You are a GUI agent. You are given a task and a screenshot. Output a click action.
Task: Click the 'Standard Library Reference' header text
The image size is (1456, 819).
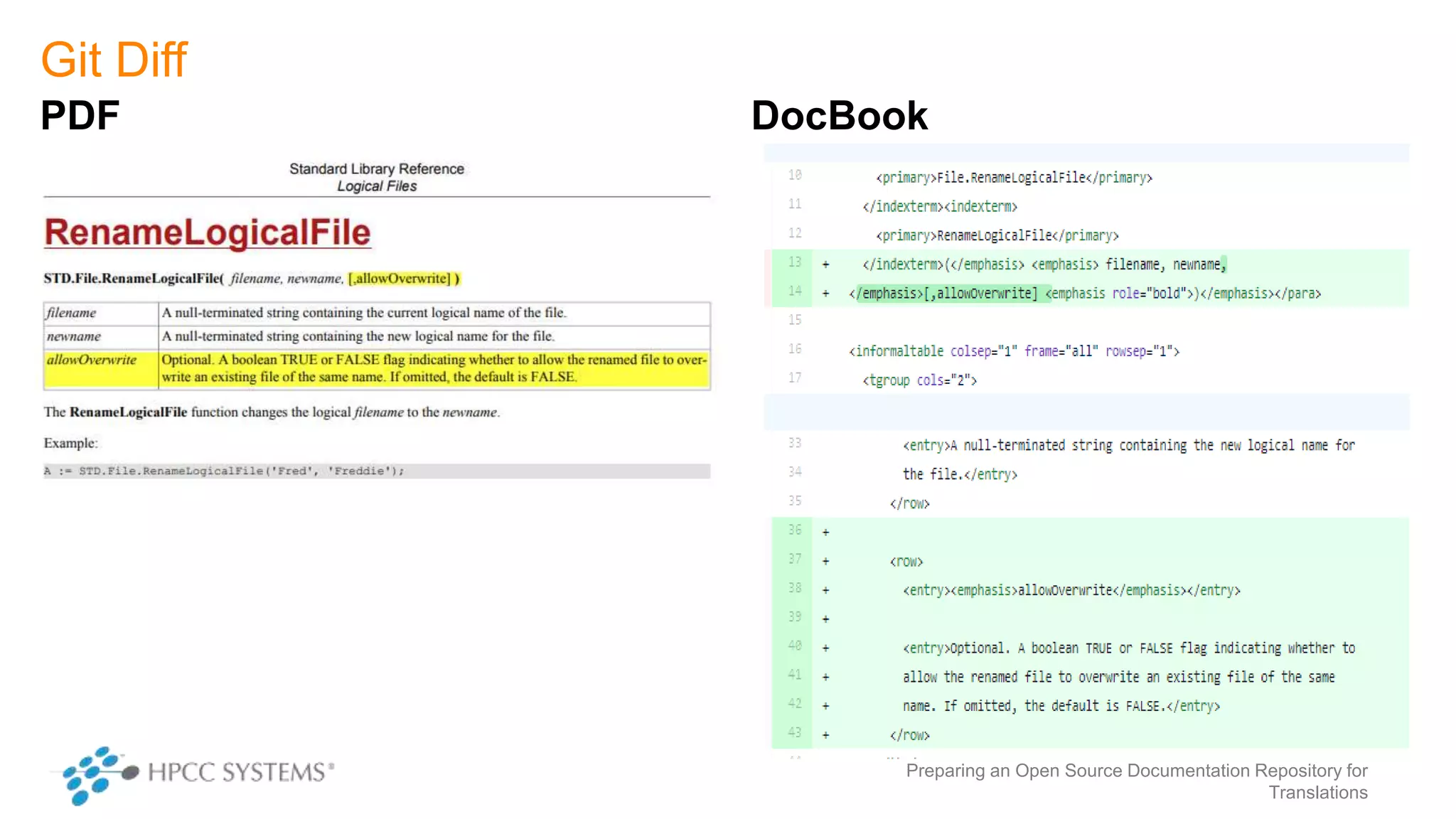(x=377, y=168)
